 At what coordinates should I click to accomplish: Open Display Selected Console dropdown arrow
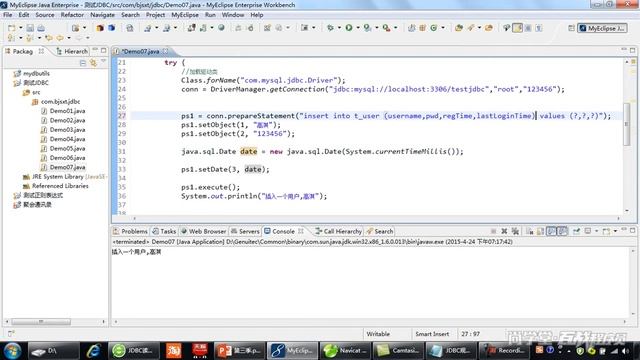[596, 231]
